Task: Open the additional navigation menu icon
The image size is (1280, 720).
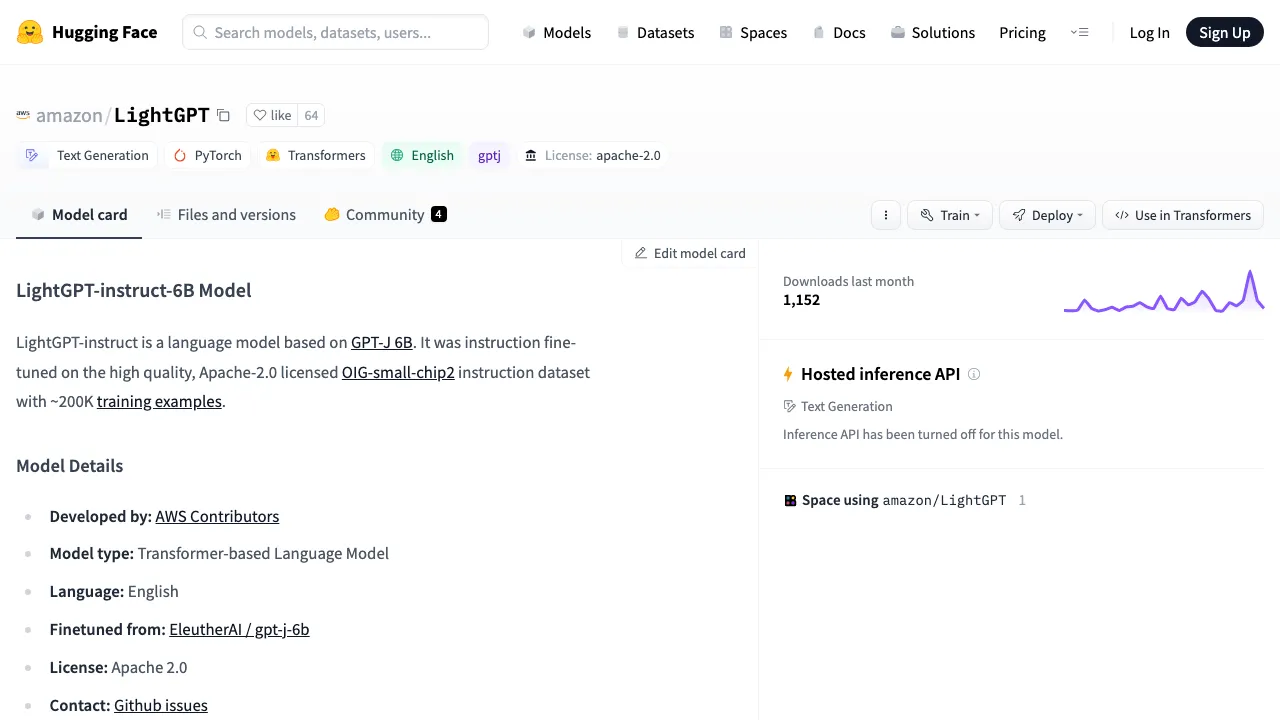Action: pyautogui.click(x=1080, y=32)
